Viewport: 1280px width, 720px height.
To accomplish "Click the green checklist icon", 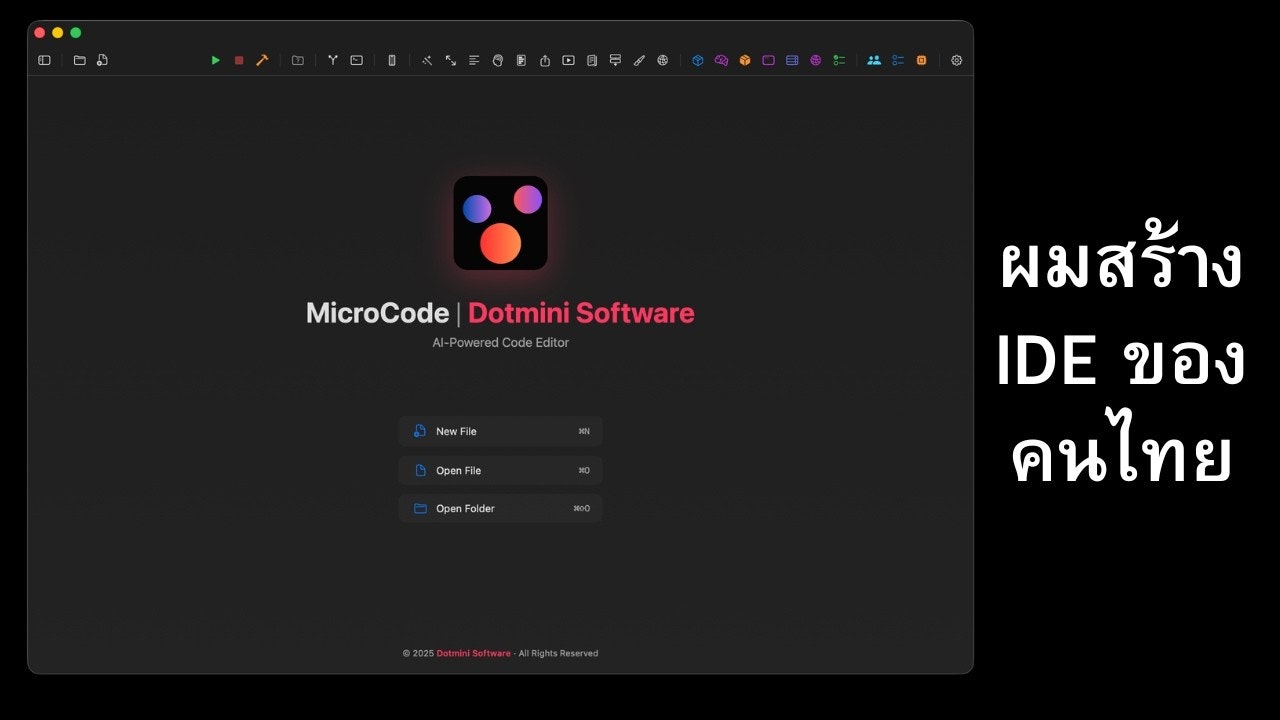I will pyautogui.click(x=839, y=60).
